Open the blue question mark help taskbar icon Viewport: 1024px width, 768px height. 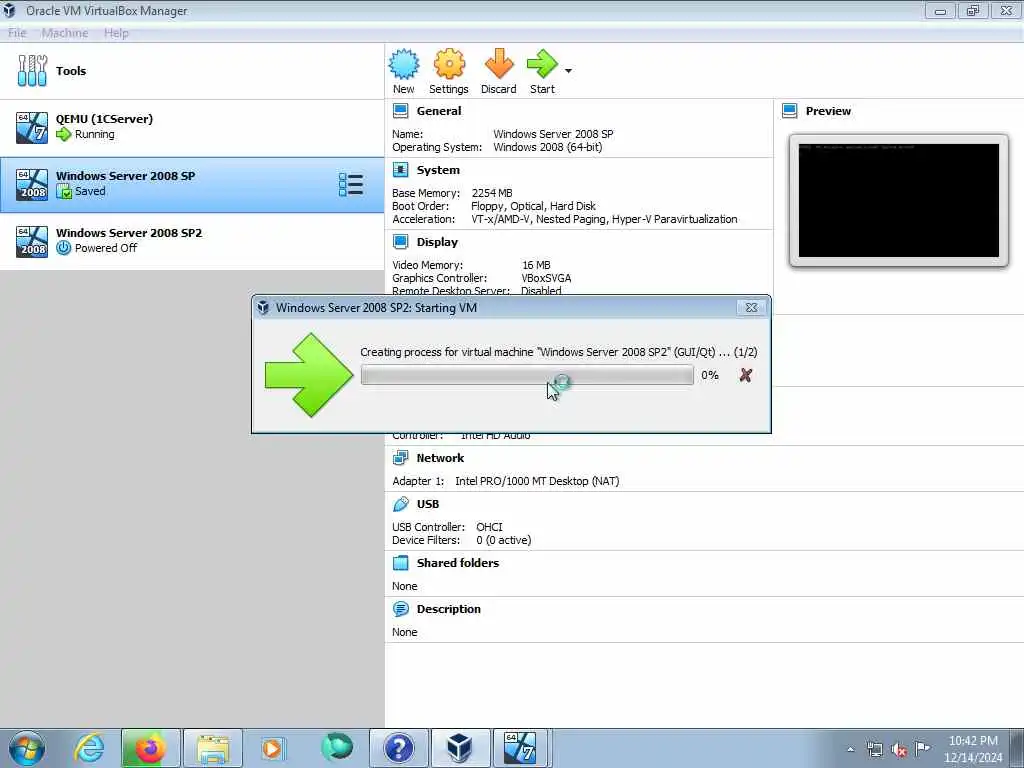pyautogui.click(x=399, y=748)
